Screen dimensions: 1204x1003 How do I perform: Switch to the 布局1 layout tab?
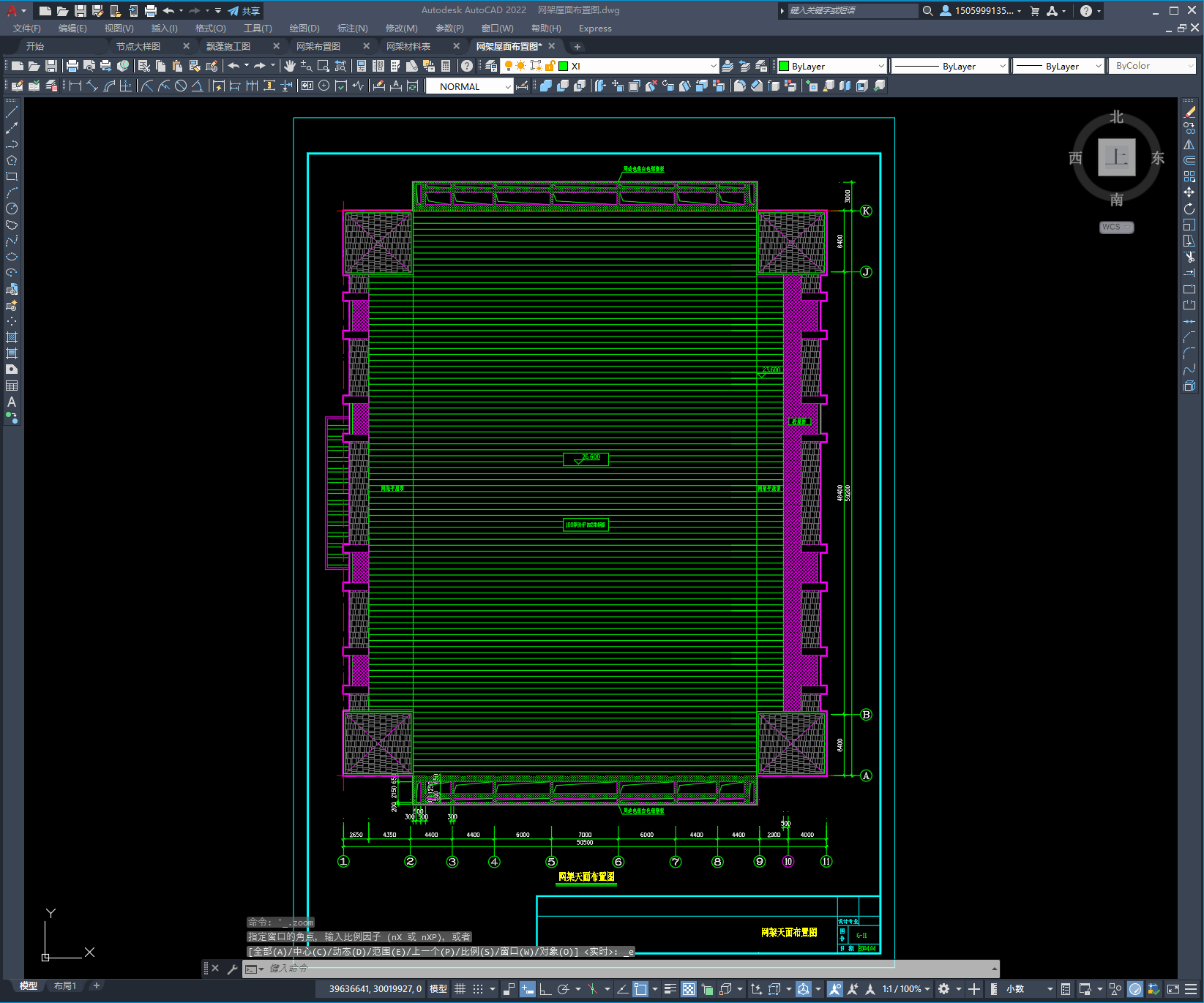(x=65, y=986)
